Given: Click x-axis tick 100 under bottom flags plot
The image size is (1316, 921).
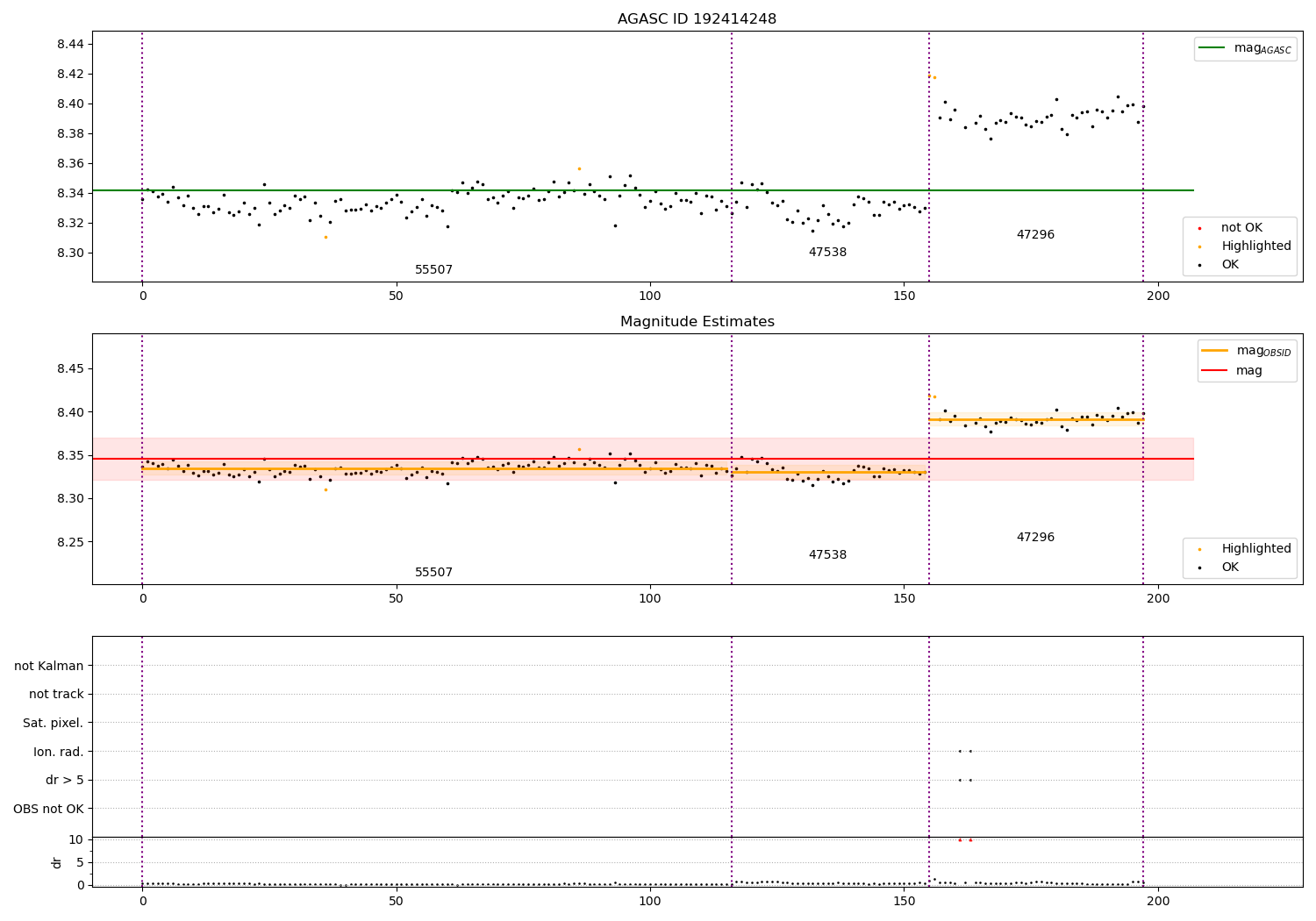Looking at the screenshot, I should 650,901.
